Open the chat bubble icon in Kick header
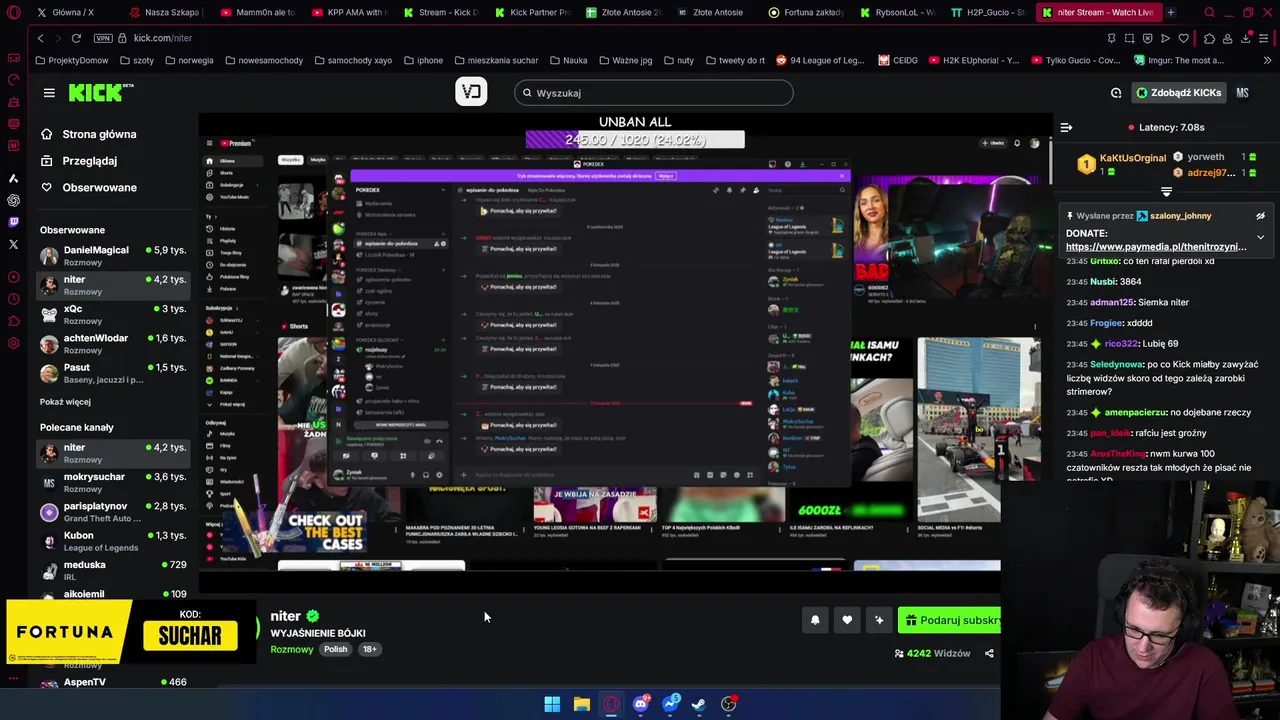The width and height of the screenshot is (1280, 720). 1116,93
